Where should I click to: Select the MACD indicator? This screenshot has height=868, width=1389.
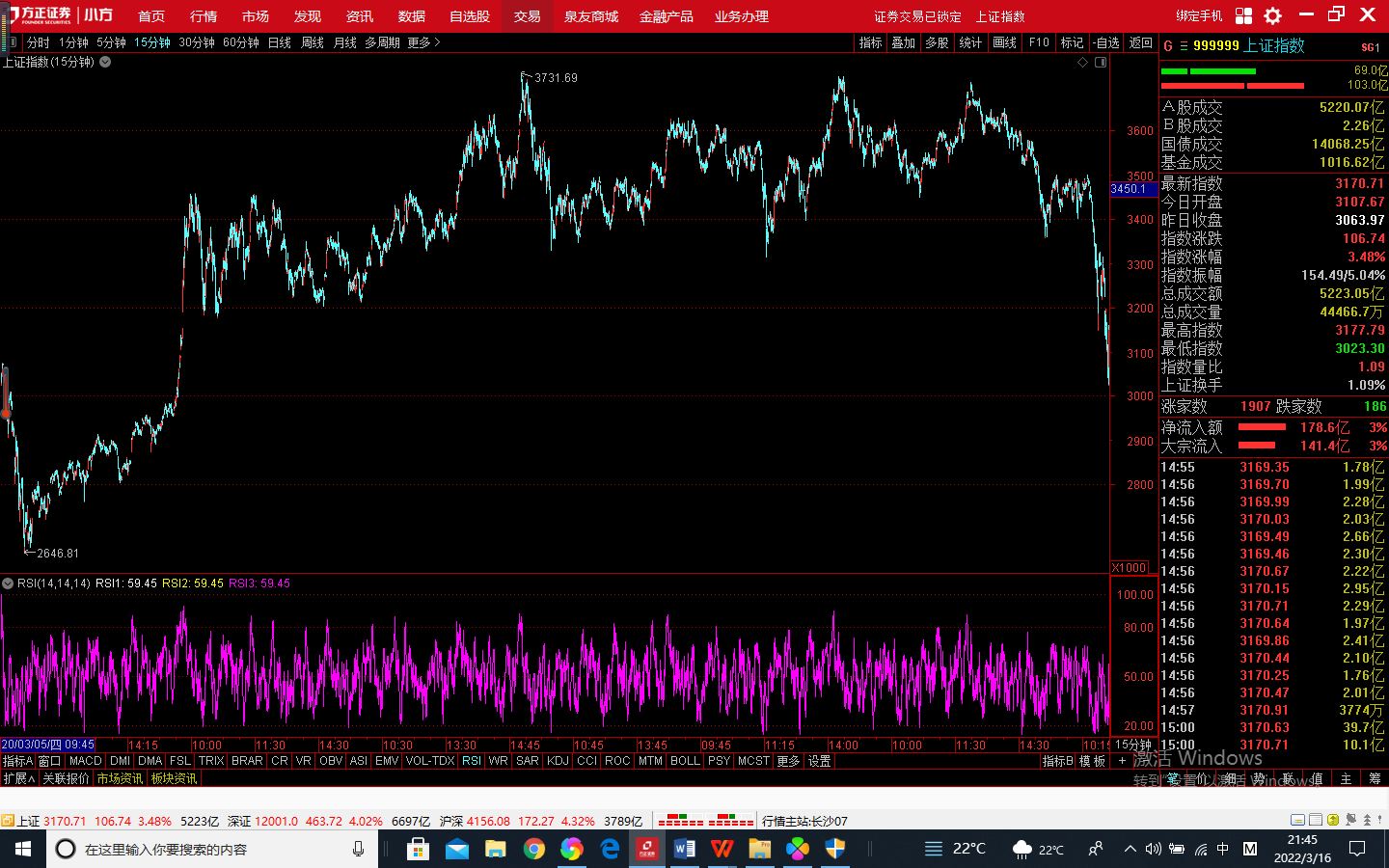(86, 761)
